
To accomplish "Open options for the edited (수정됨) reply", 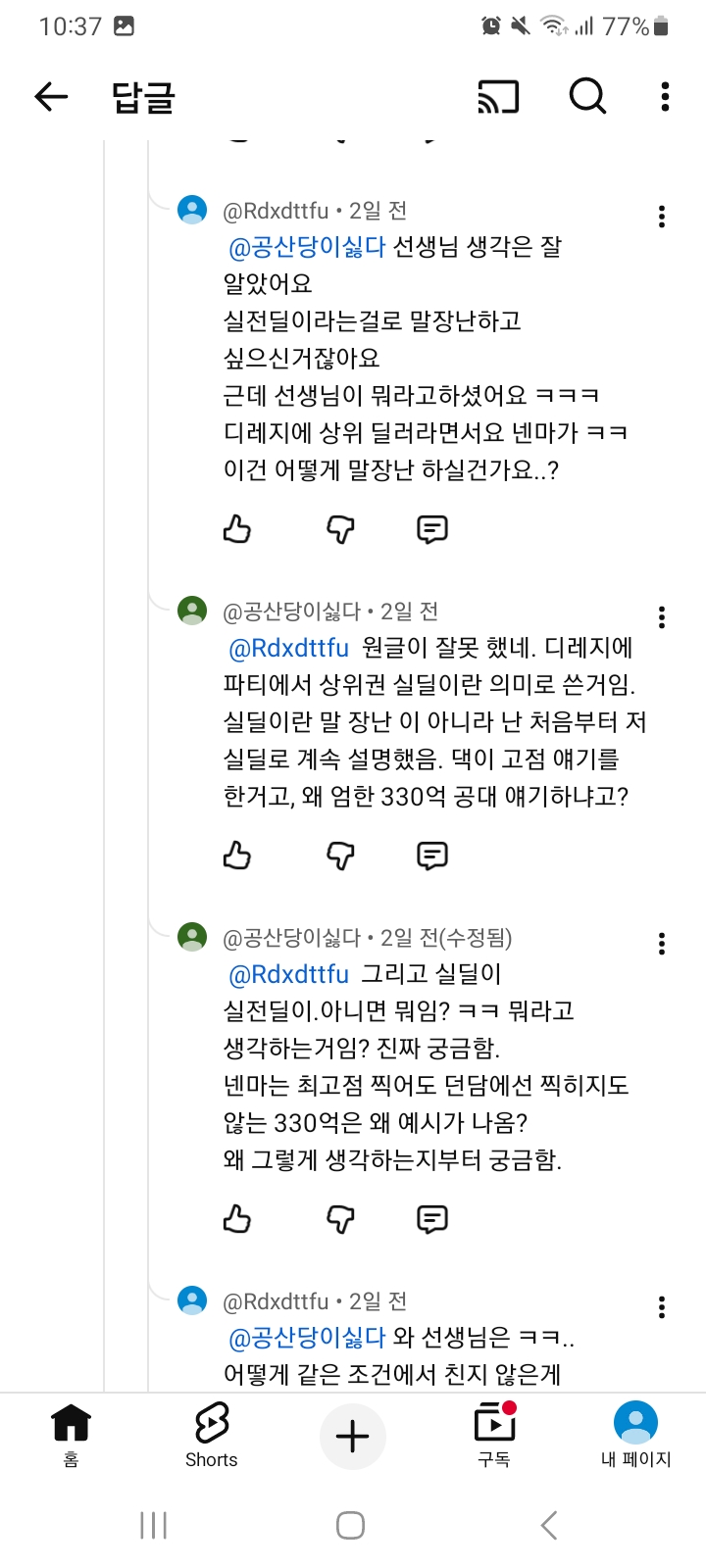I will pyautogui.click(x=662, y=943).
